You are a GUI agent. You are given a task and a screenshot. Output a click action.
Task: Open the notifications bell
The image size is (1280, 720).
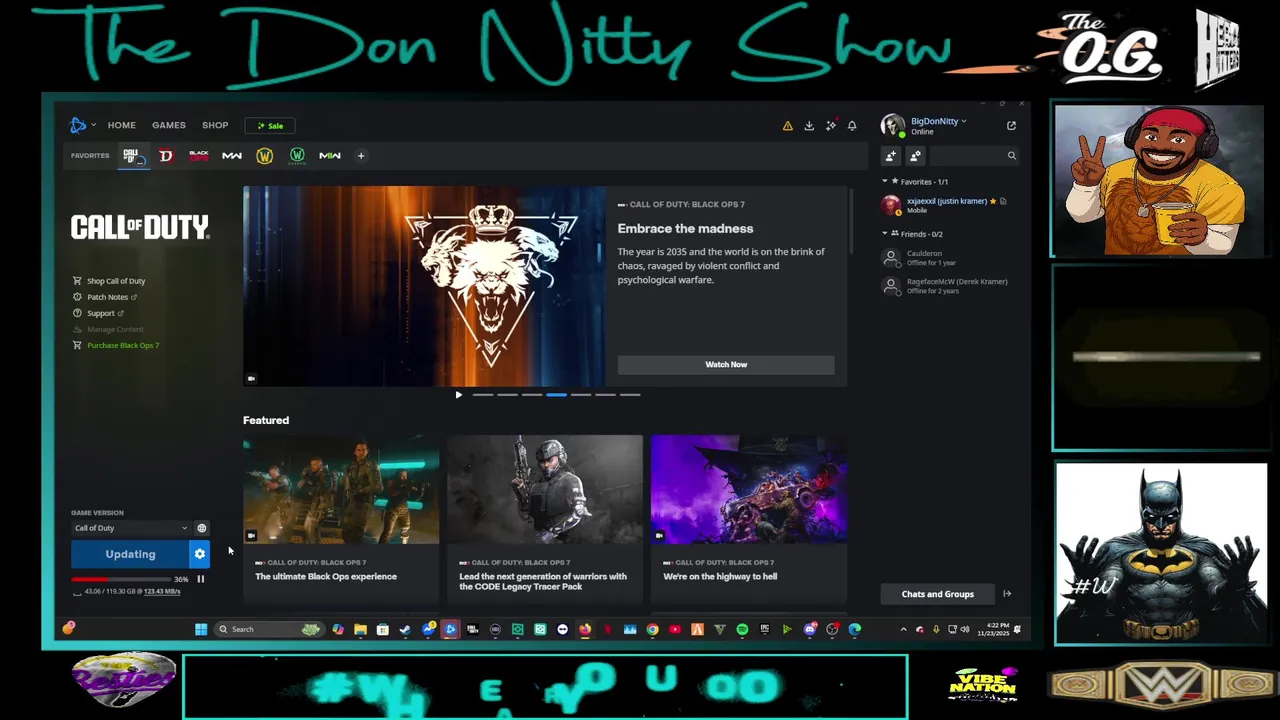pyautogui.click(x=852, y=126)
